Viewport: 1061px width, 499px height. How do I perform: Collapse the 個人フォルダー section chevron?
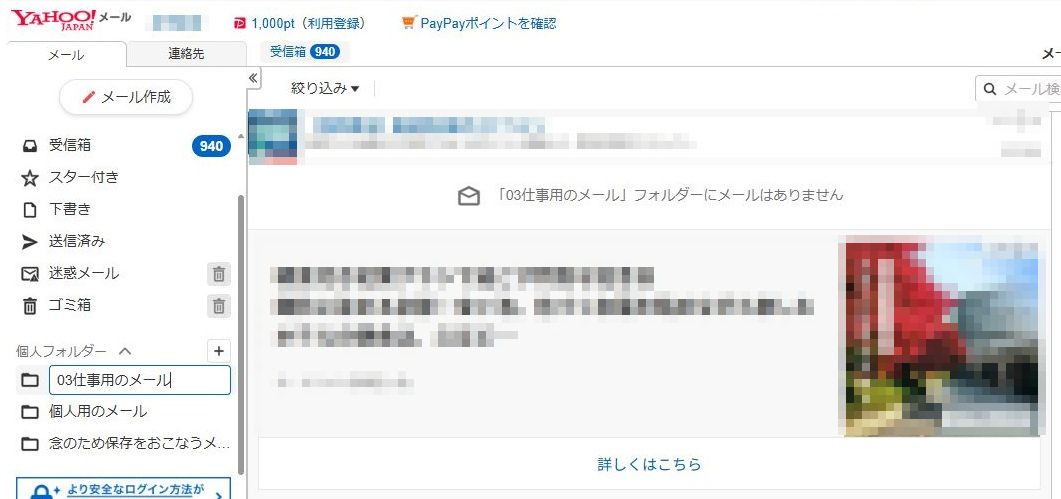(125, 351)
